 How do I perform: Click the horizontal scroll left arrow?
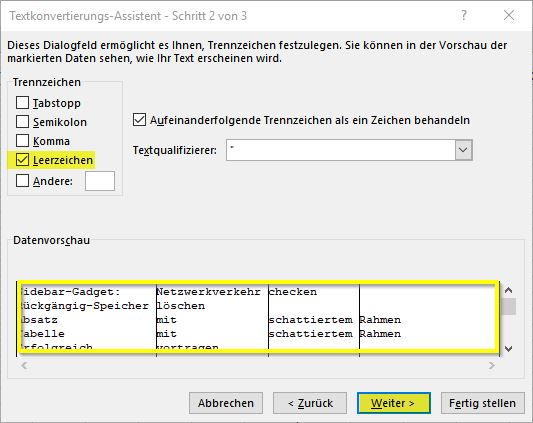coord(24,366)
